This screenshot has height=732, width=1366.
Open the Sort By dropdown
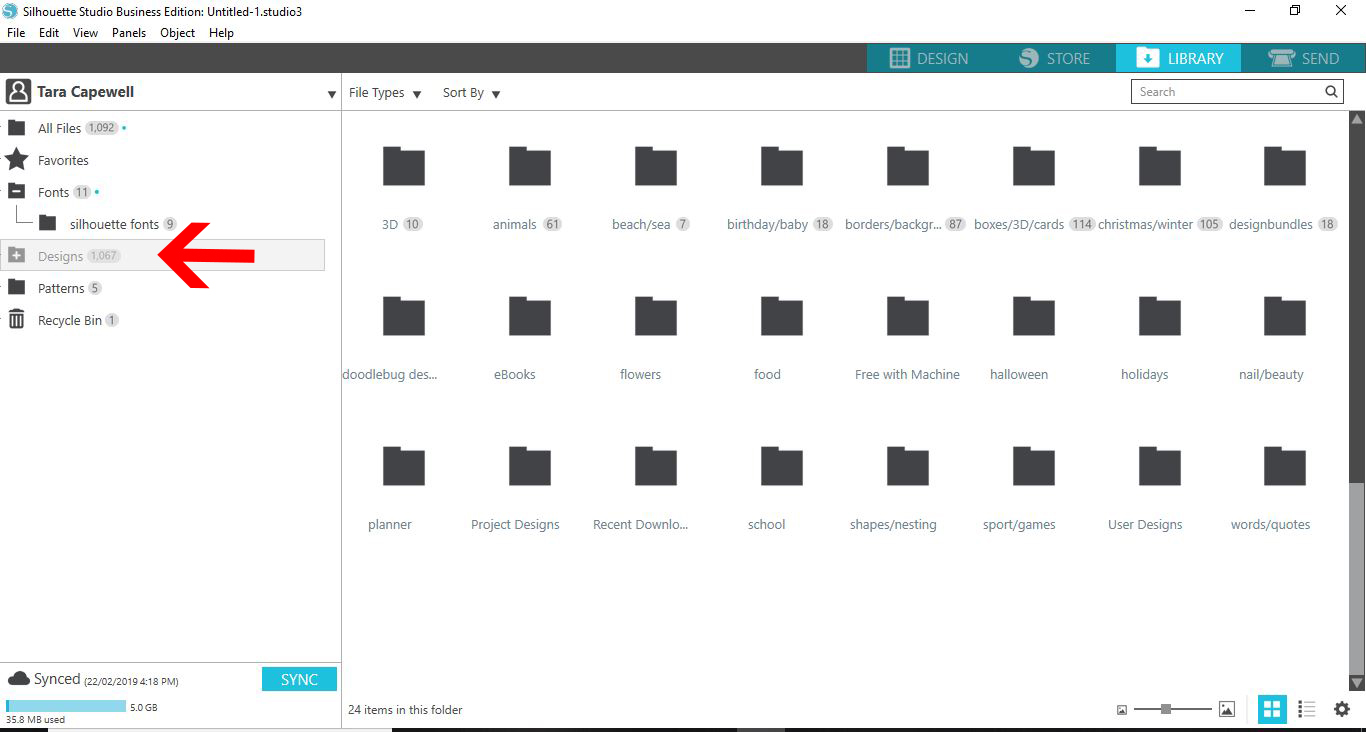472,93
